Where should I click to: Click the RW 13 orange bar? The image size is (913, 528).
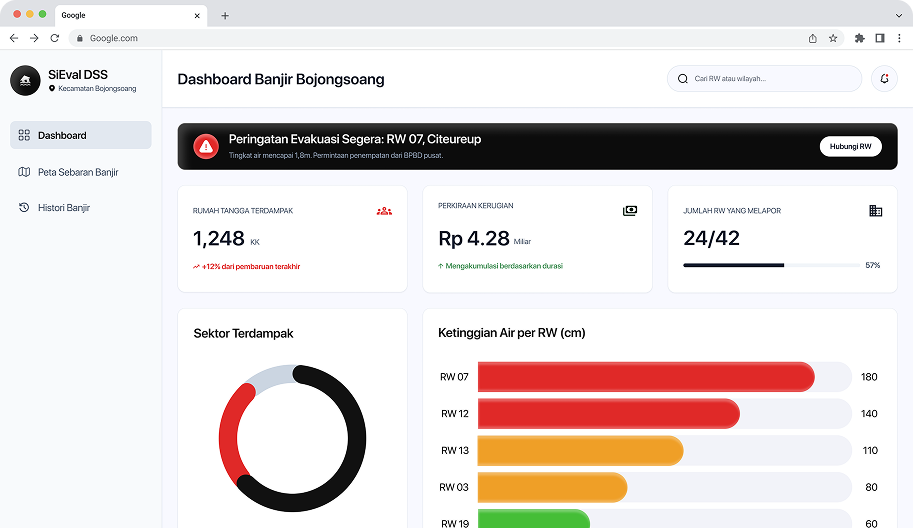click(x=581, y=451)
